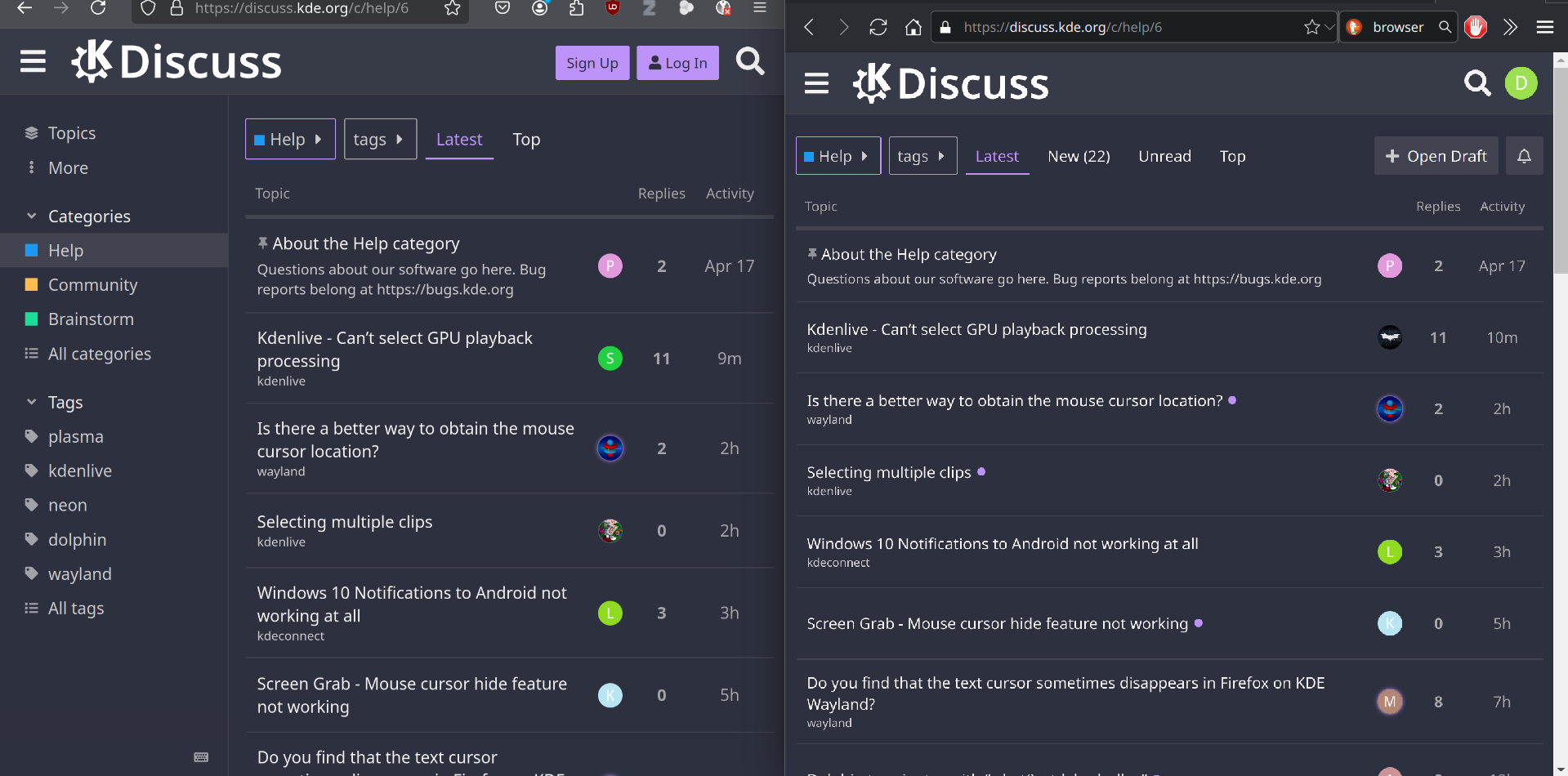Open Discuss search in right window
1568x776 pixels.
pyautogui.click(x=1477, y=83)
